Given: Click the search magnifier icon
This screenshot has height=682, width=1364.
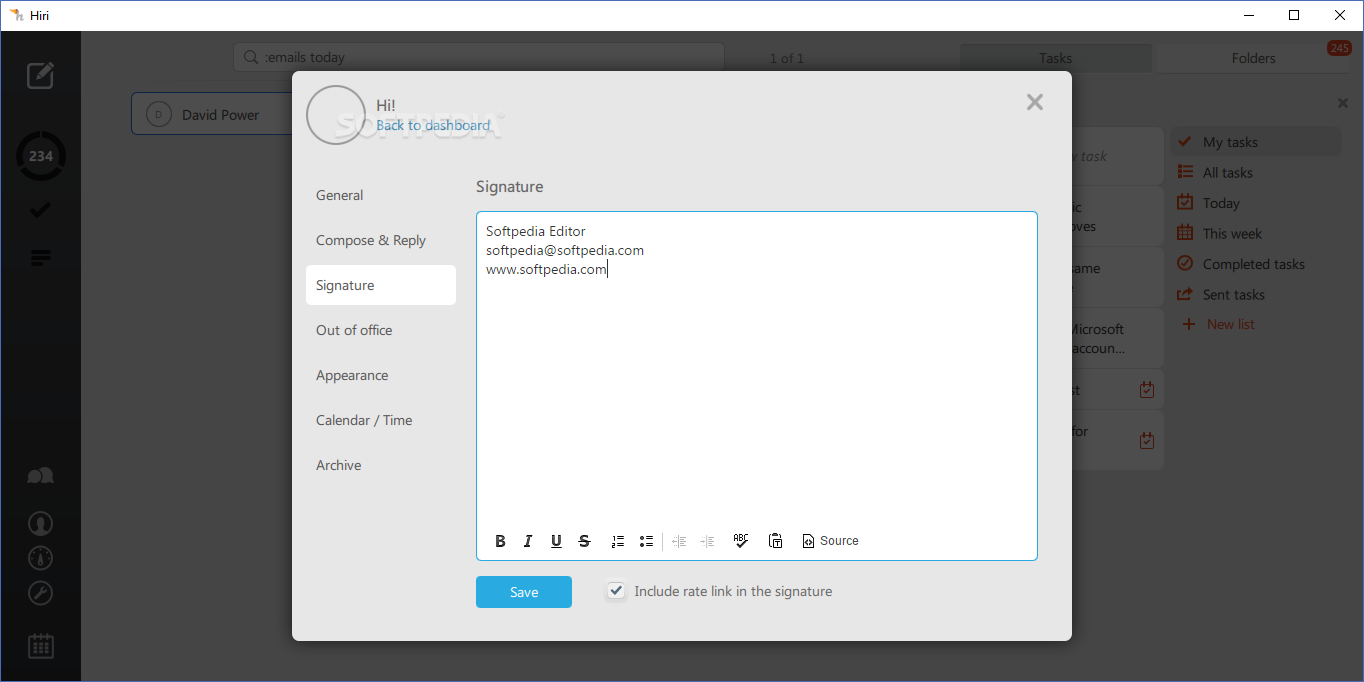Looking at the screenshot, I should coord(251,57).
